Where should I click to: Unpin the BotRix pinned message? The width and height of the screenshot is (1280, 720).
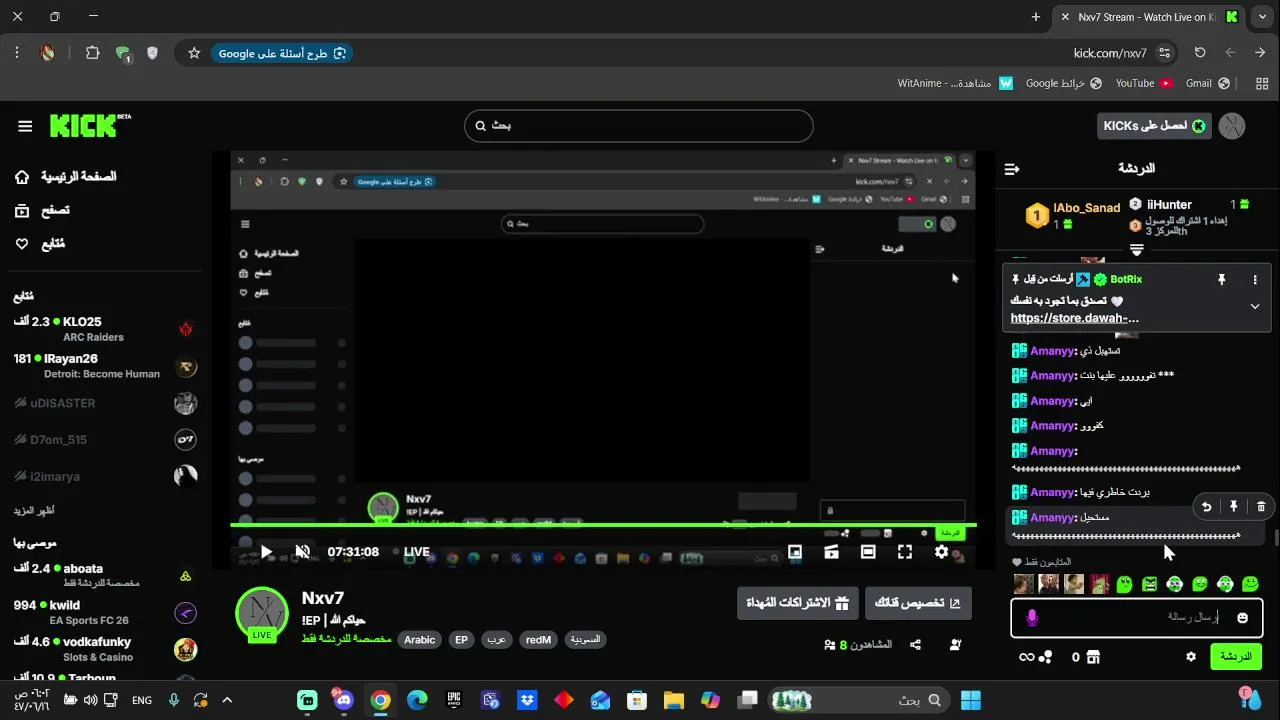(1221, 280)
